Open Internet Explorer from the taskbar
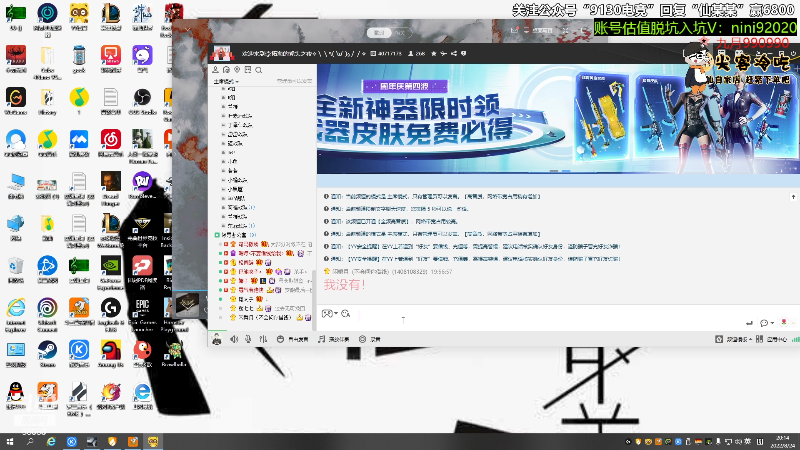The width and height of the screenshot is (800, 450). click(x=51, y=441)
